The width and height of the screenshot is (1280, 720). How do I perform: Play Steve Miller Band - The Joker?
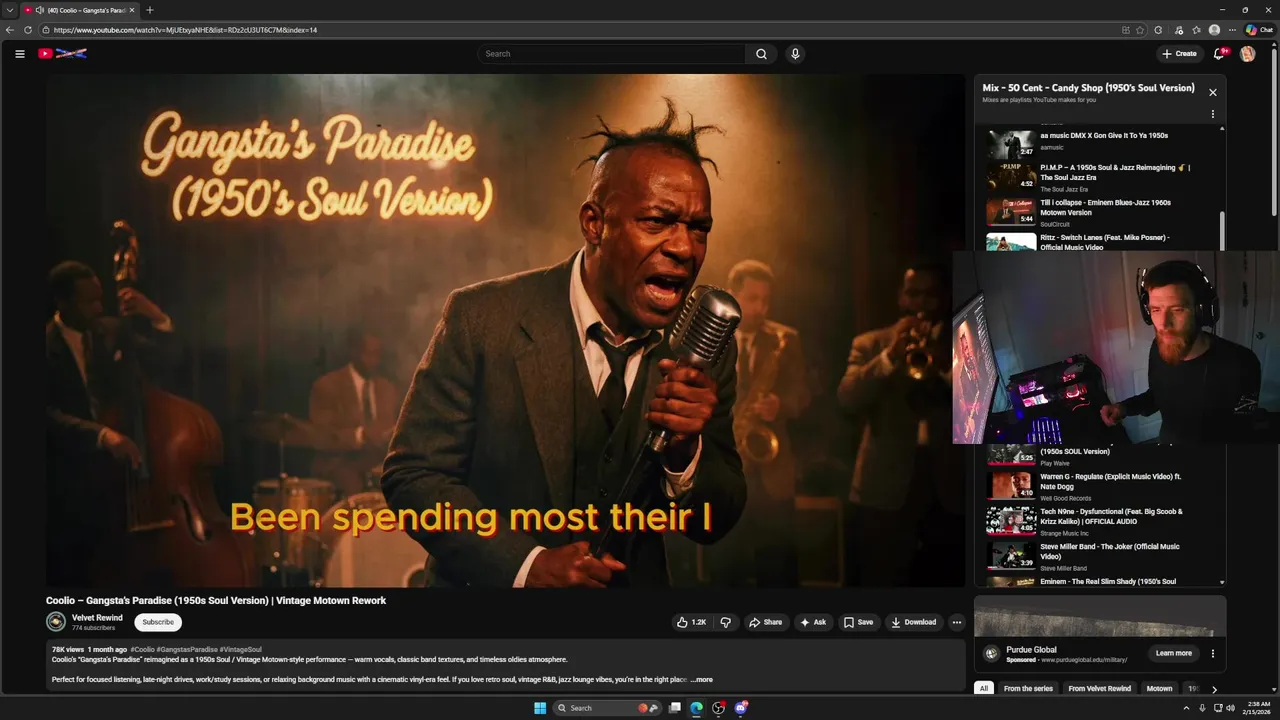pyautogui.click(x=1104, y=556)
